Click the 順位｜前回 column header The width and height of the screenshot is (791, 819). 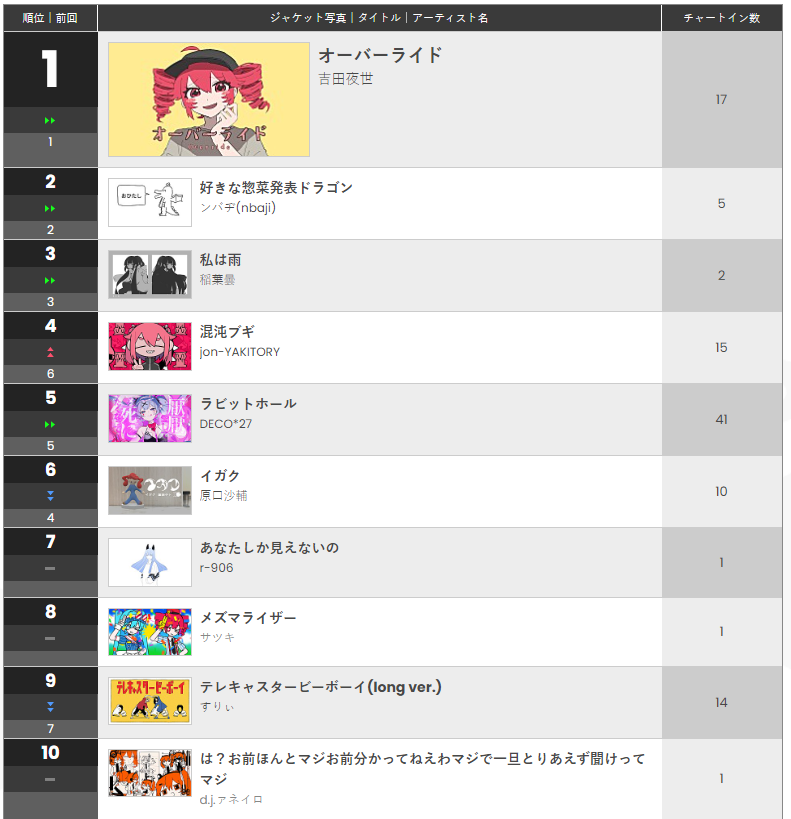(50, 18)
